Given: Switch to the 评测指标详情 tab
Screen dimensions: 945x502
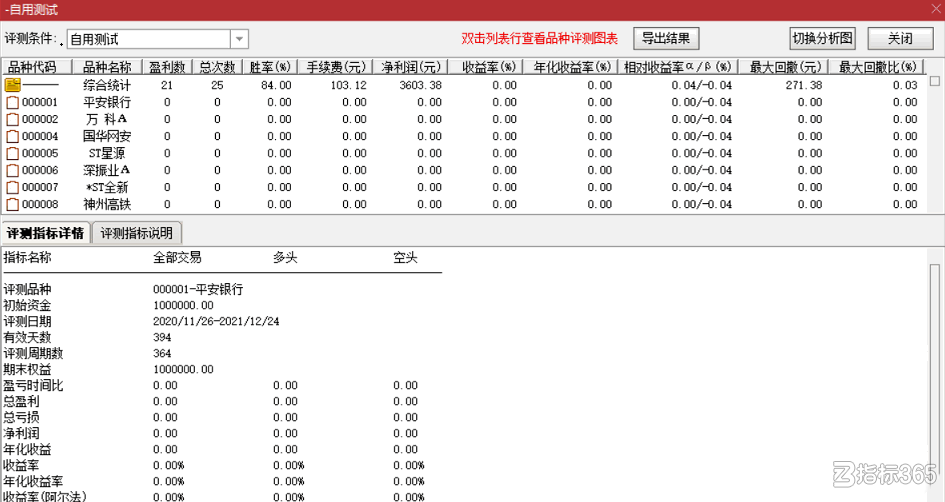Looking at the screenshot, I should (x=46, y=233).
